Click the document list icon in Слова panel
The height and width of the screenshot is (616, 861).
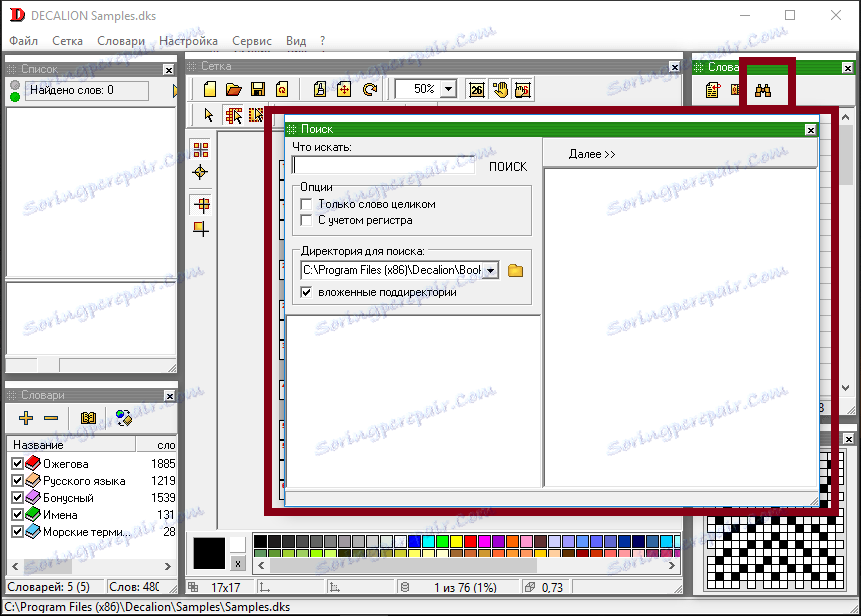(713, 90)
